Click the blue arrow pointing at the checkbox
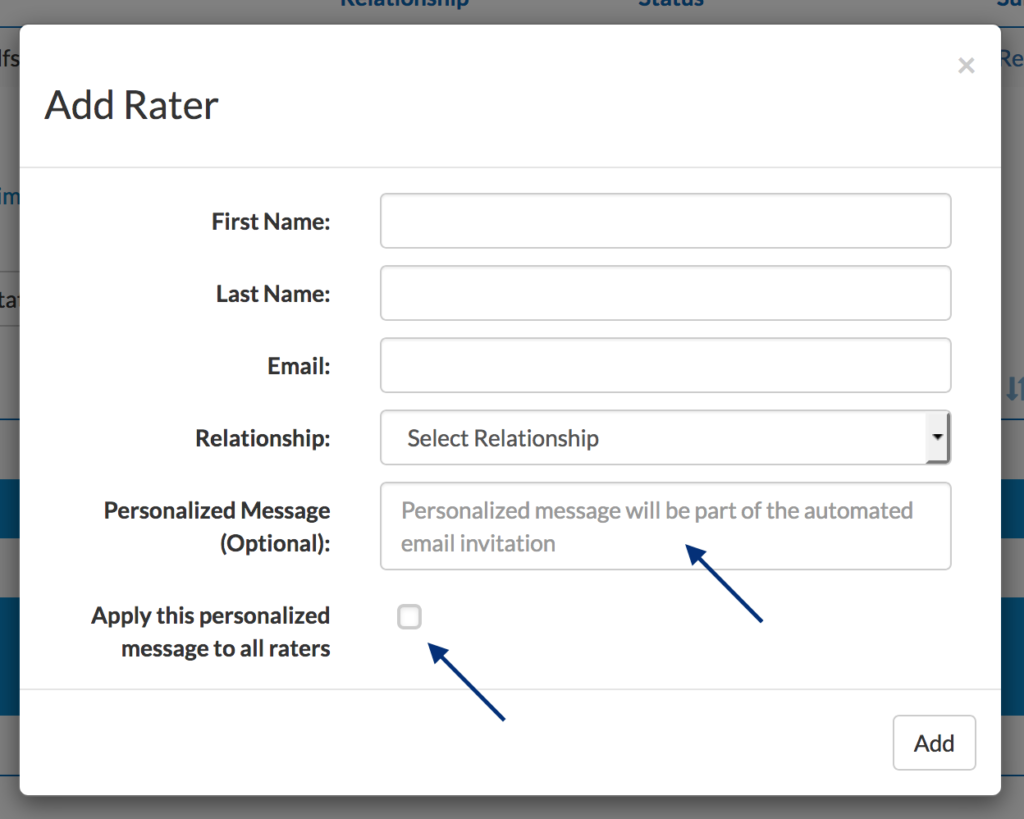Viewport: 1024px width, 819px height. (466, 681)
